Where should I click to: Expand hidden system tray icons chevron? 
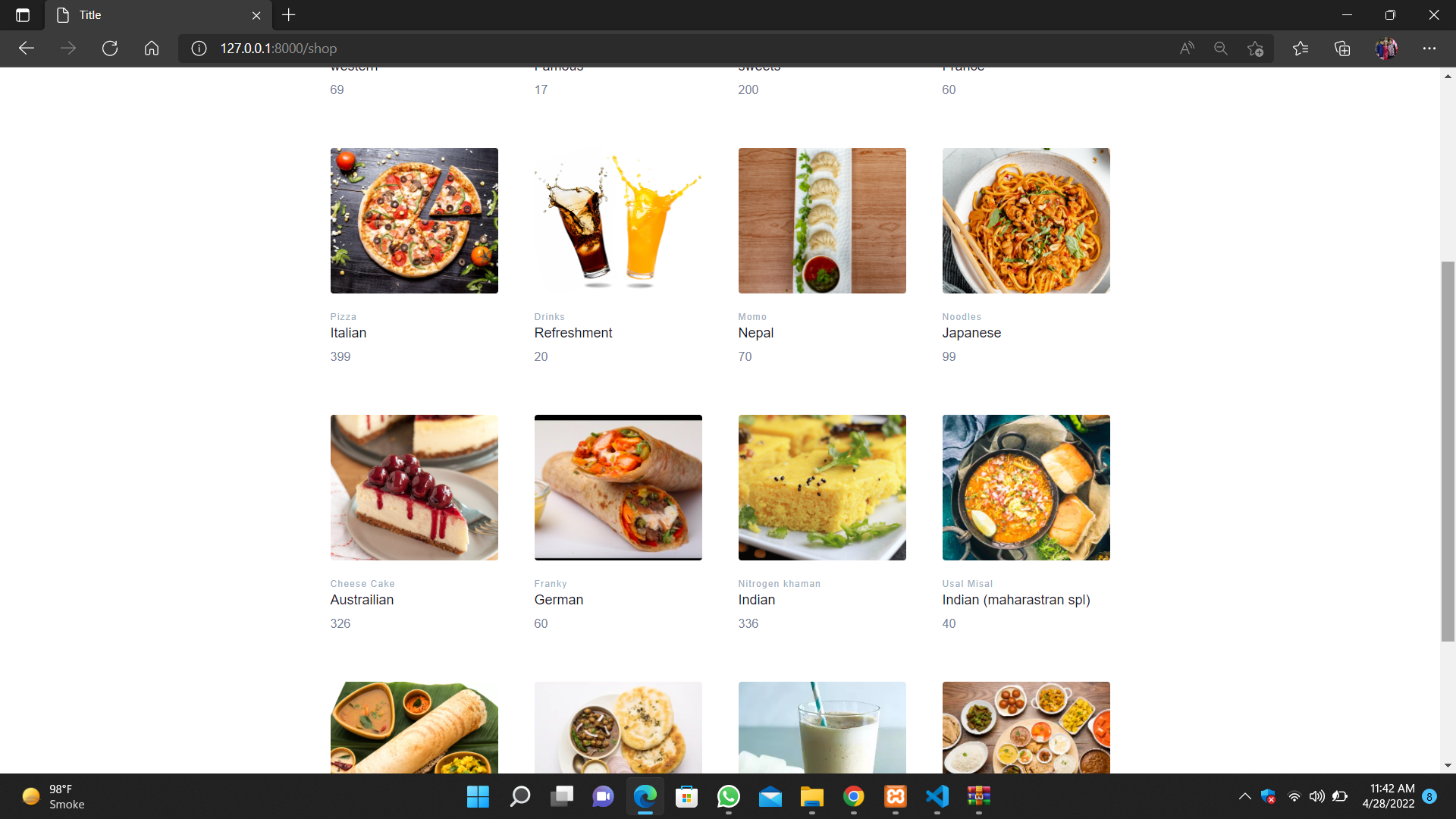pos(1244,796)
